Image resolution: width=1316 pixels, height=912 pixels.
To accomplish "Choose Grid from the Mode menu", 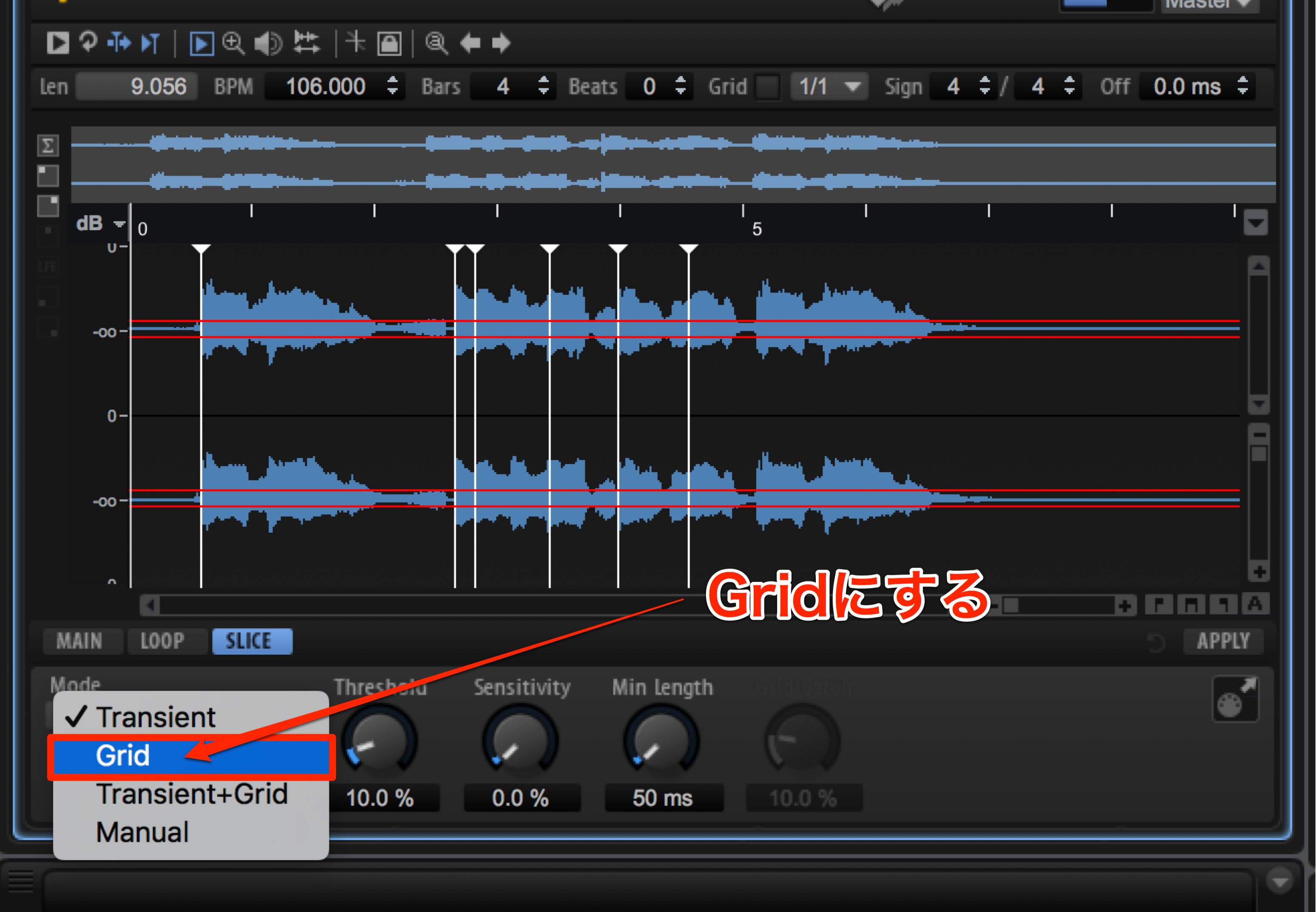I will tap(191, 756).
